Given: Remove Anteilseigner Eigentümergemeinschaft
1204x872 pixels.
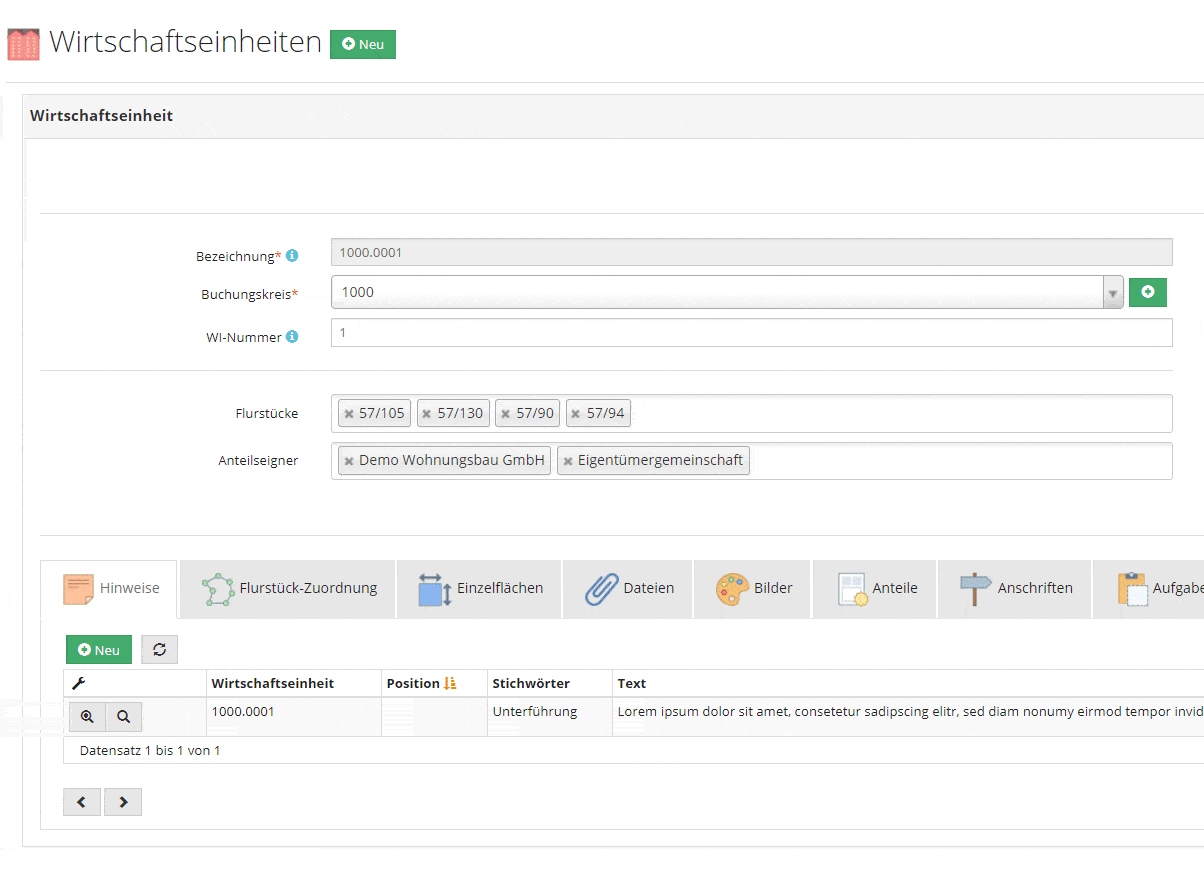Looking at the screenshot, I should point(568,461).
